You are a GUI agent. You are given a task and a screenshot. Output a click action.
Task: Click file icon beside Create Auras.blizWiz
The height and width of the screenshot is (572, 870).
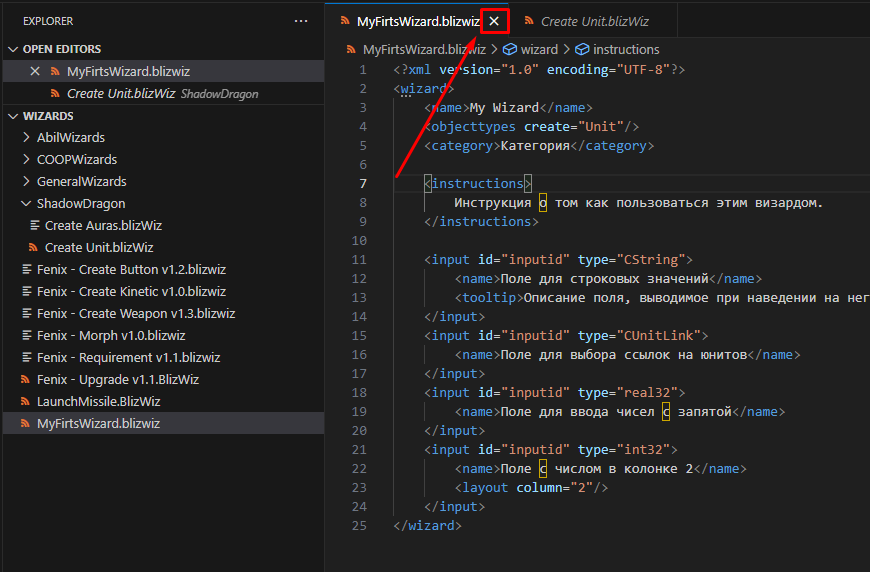tap(33, 225)
